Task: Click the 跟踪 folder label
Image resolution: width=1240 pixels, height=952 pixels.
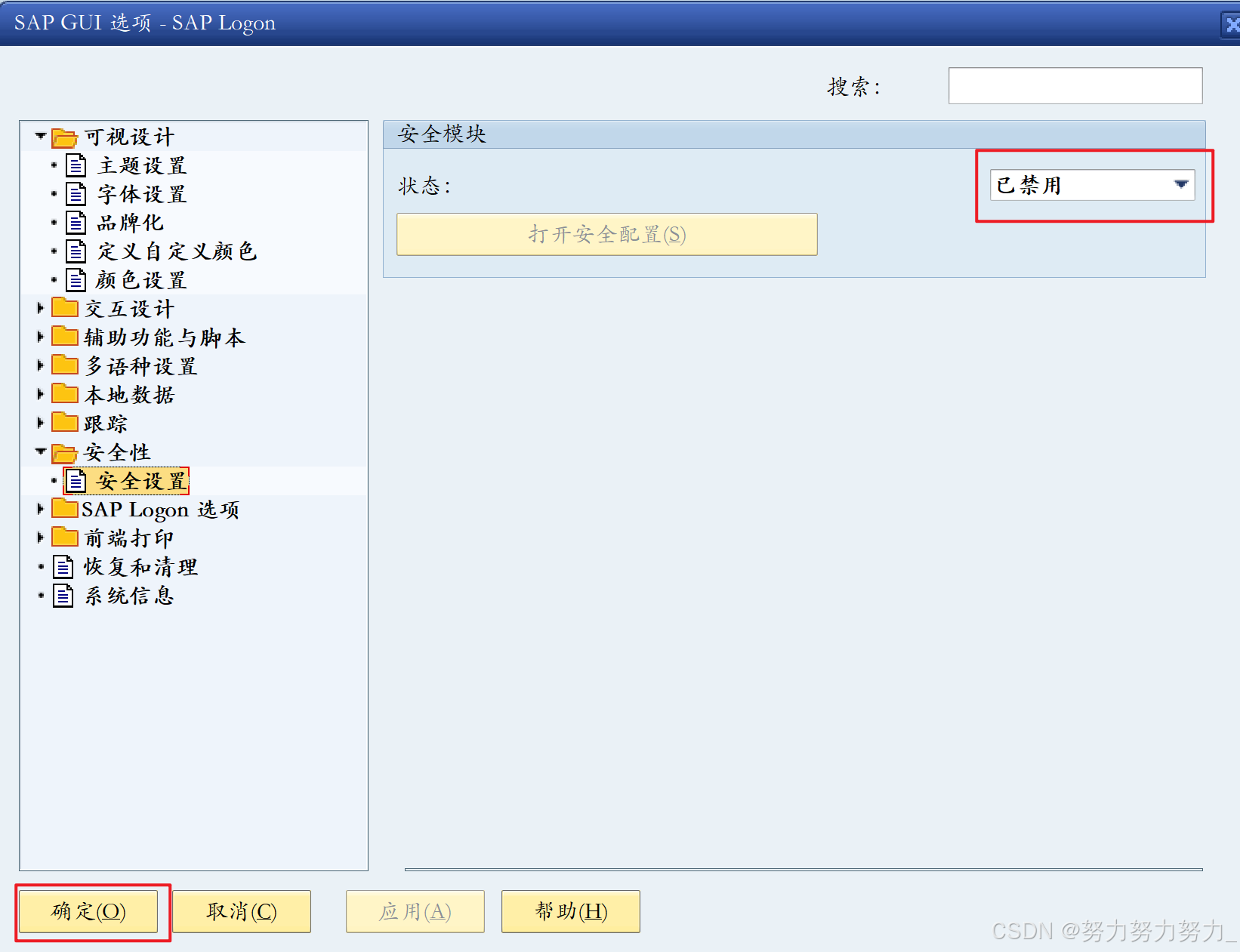Action: tap(106, 424)
